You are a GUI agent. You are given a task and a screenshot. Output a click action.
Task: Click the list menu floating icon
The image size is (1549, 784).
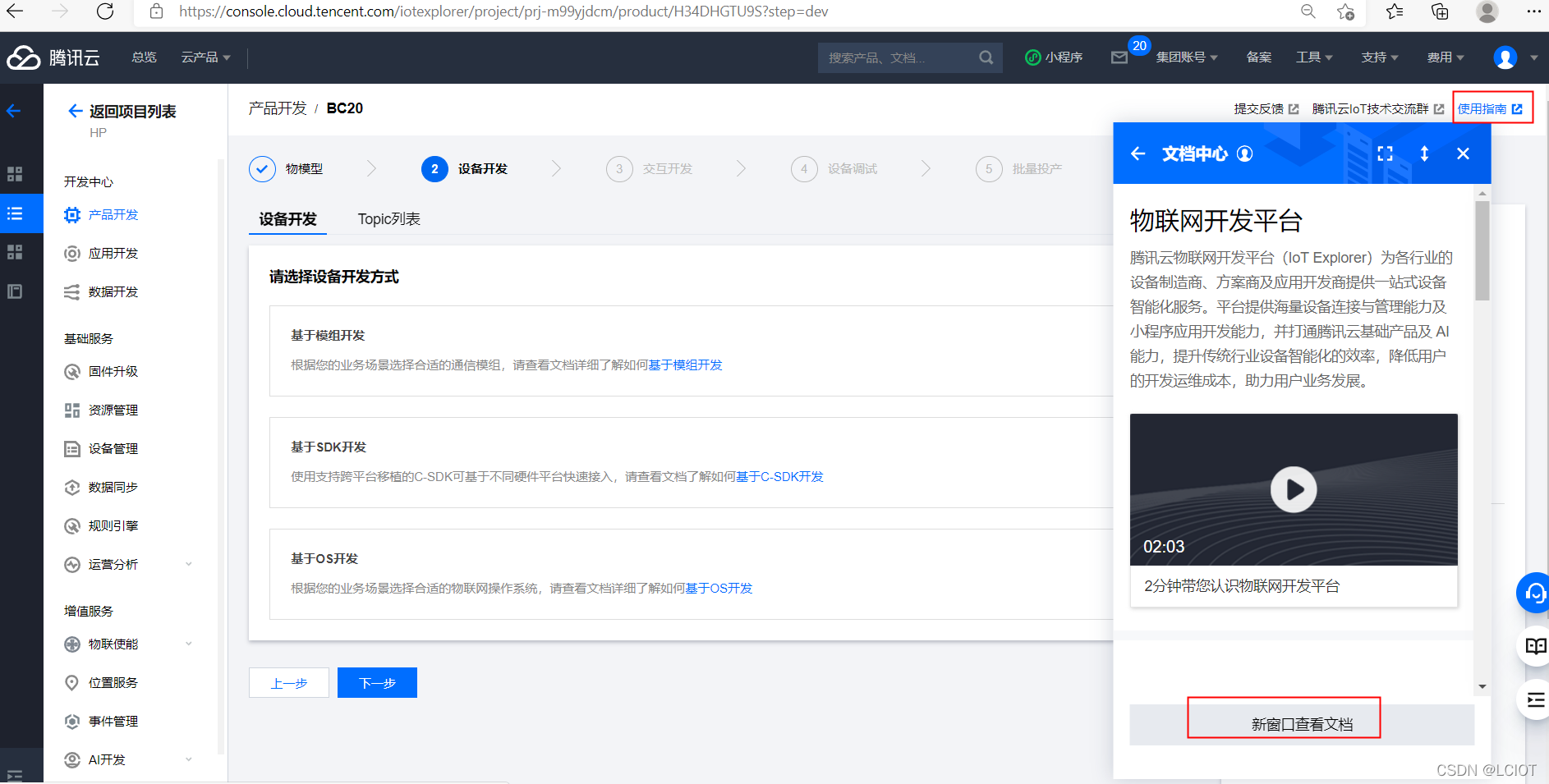click(x=1534, y=700)
